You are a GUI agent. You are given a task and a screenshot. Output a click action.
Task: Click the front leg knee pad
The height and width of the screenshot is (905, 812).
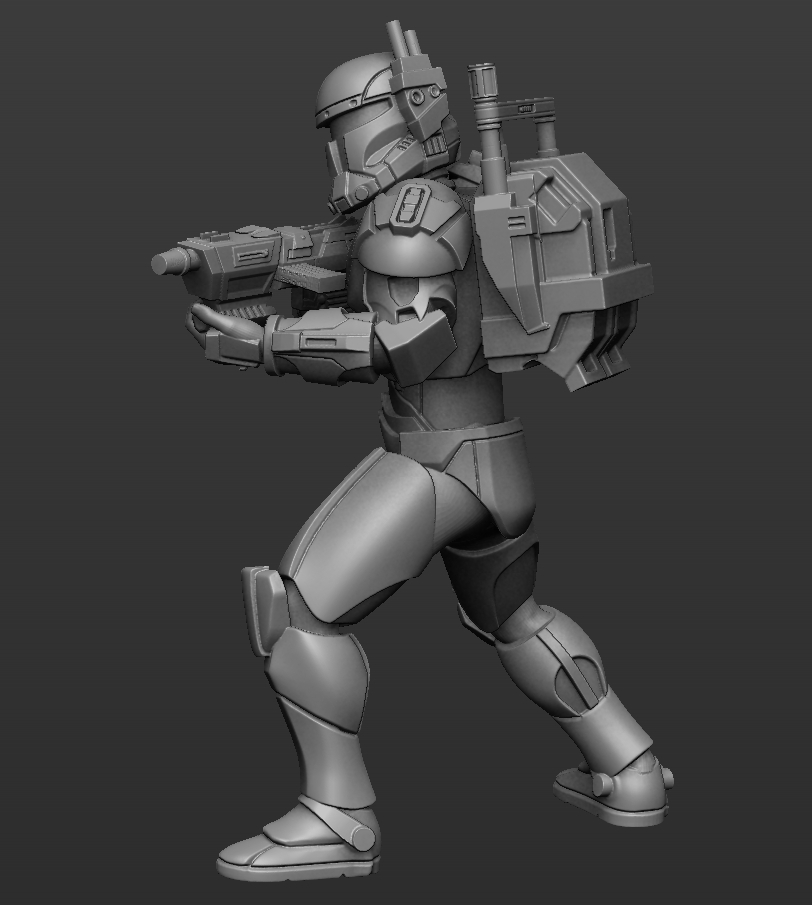click(264, 609)
